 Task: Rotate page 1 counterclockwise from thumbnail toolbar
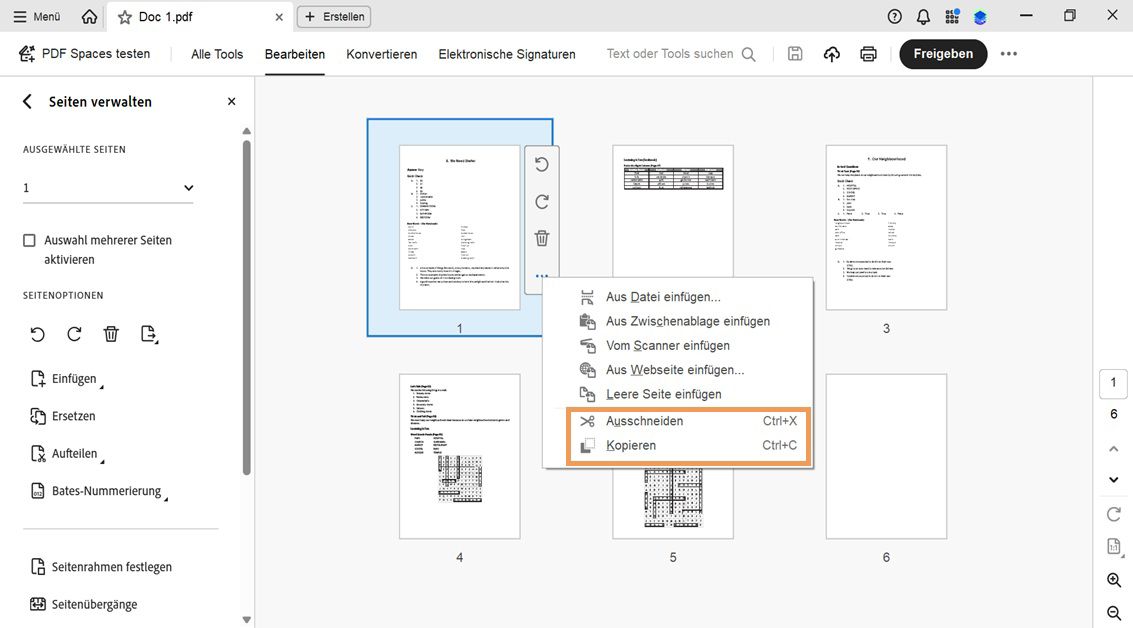coord(542,165)
